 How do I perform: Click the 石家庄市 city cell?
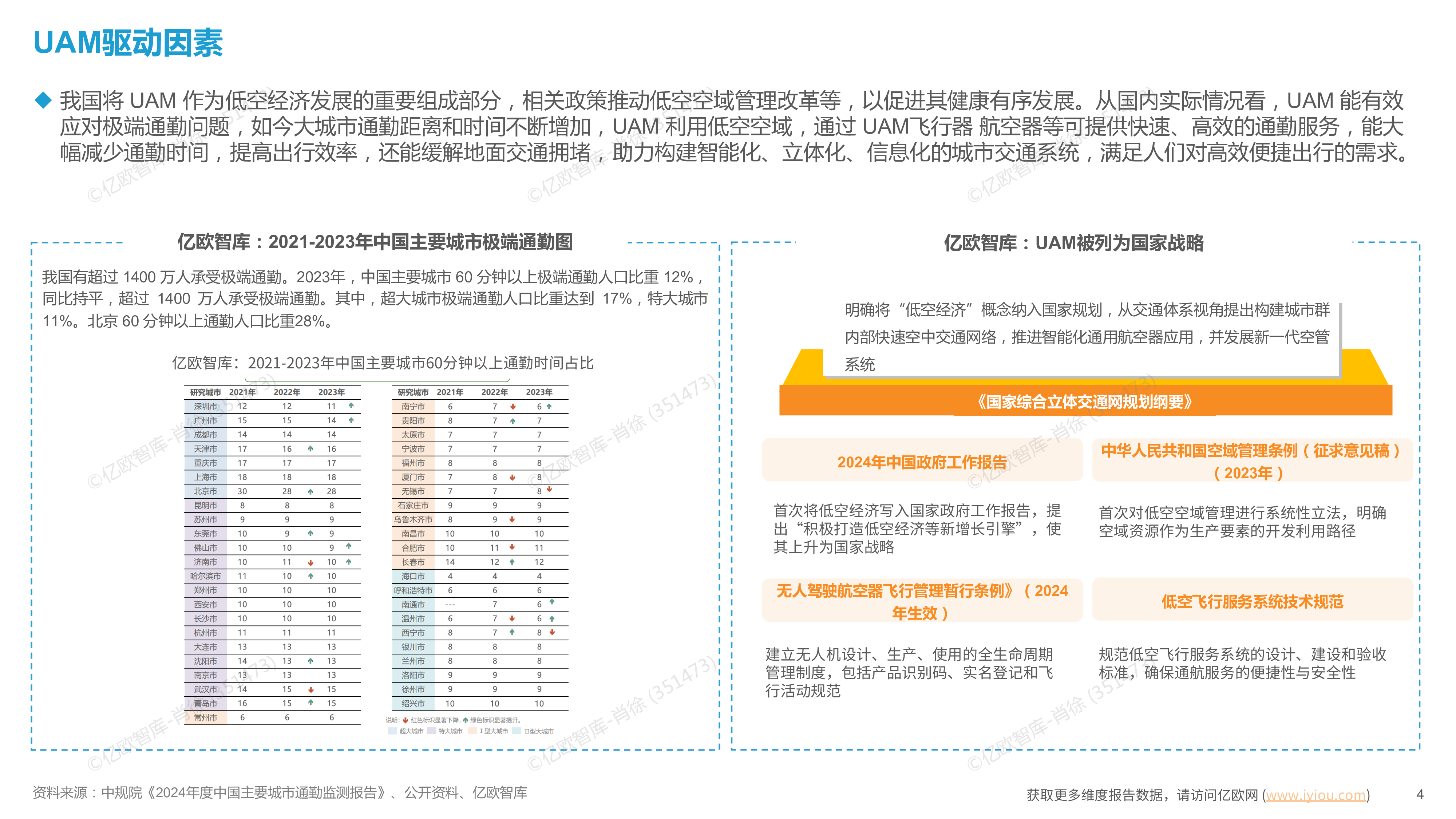pos(413,505)
